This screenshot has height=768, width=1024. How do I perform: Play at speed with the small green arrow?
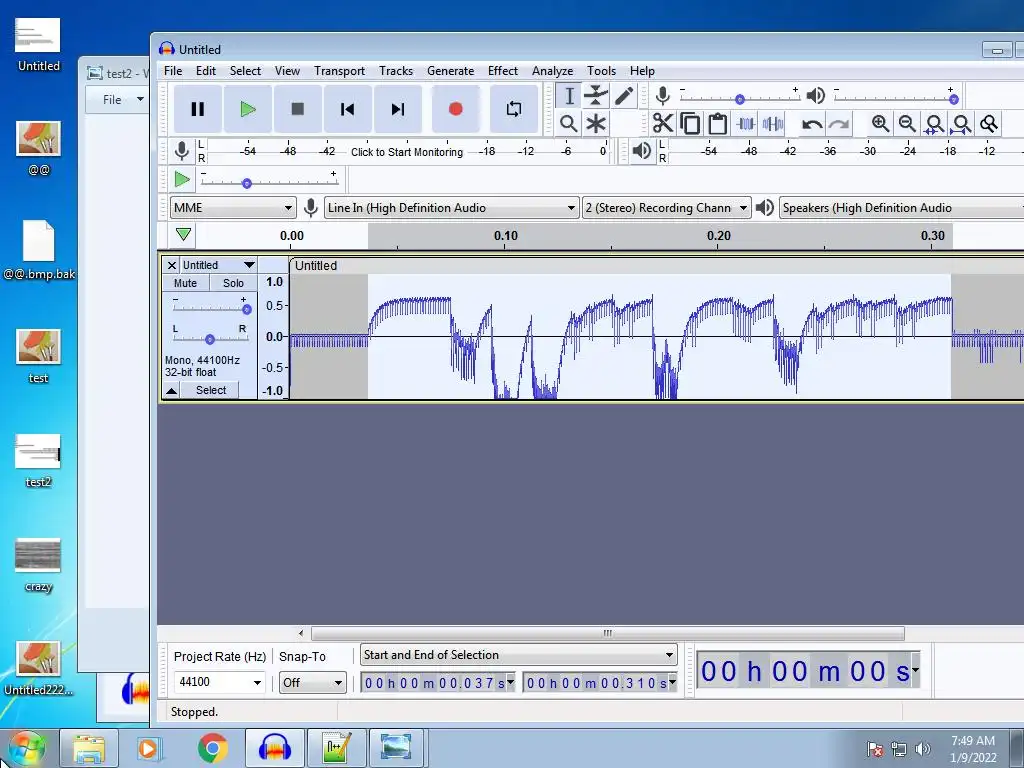coord(182,179)
